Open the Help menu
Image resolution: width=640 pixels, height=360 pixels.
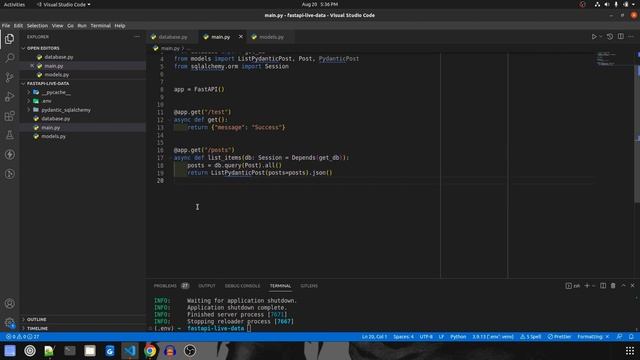tap(120, 25)
